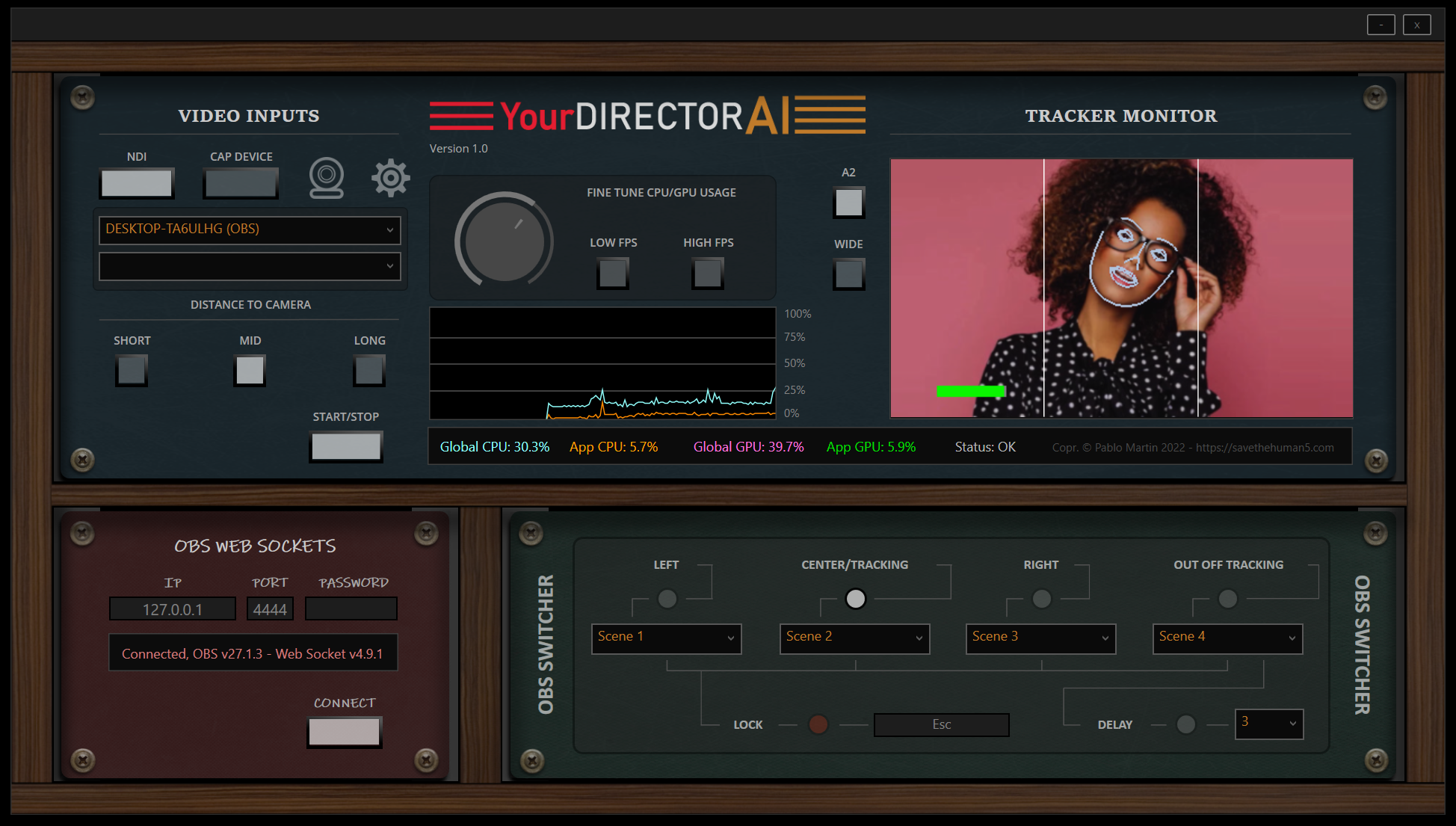
Task: Select SHORT distance to camera
Action: [x=132, y=370]
